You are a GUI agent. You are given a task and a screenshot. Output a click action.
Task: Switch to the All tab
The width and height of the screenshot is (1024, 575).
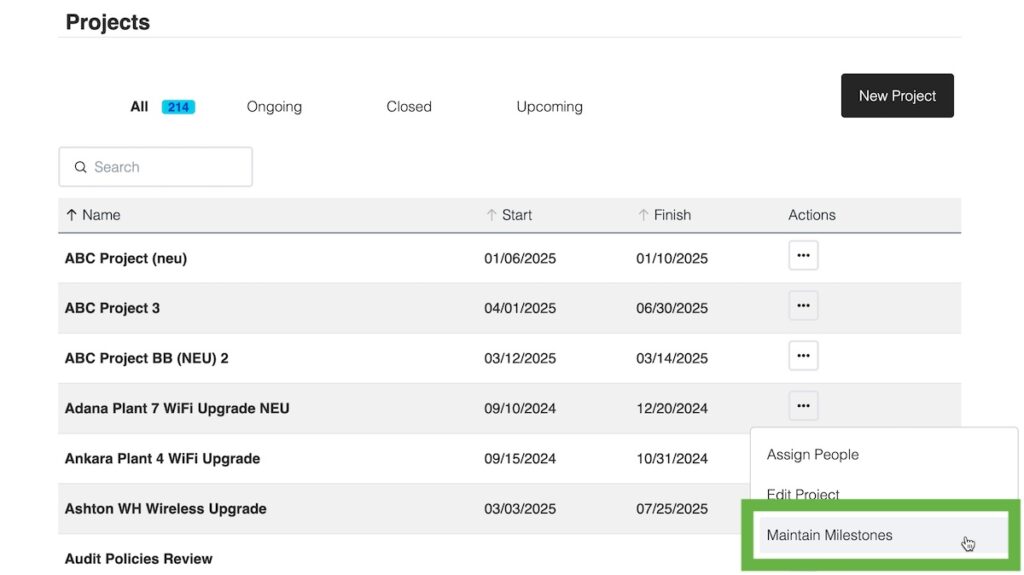(139, 107)
